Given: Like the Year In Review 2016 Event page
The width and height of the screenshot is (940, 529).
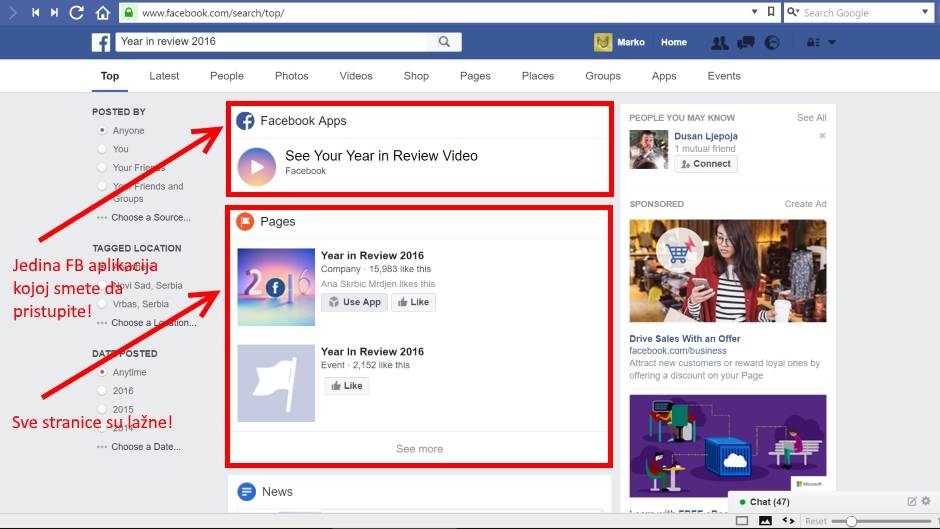Looking at the screenshot, I should coord(347,386).
